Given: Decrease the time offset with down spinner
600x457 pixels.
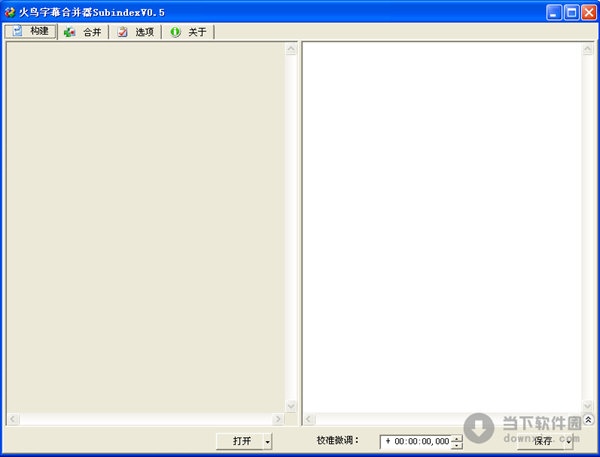Looking at the screenshot, I should tap(457, 445).
